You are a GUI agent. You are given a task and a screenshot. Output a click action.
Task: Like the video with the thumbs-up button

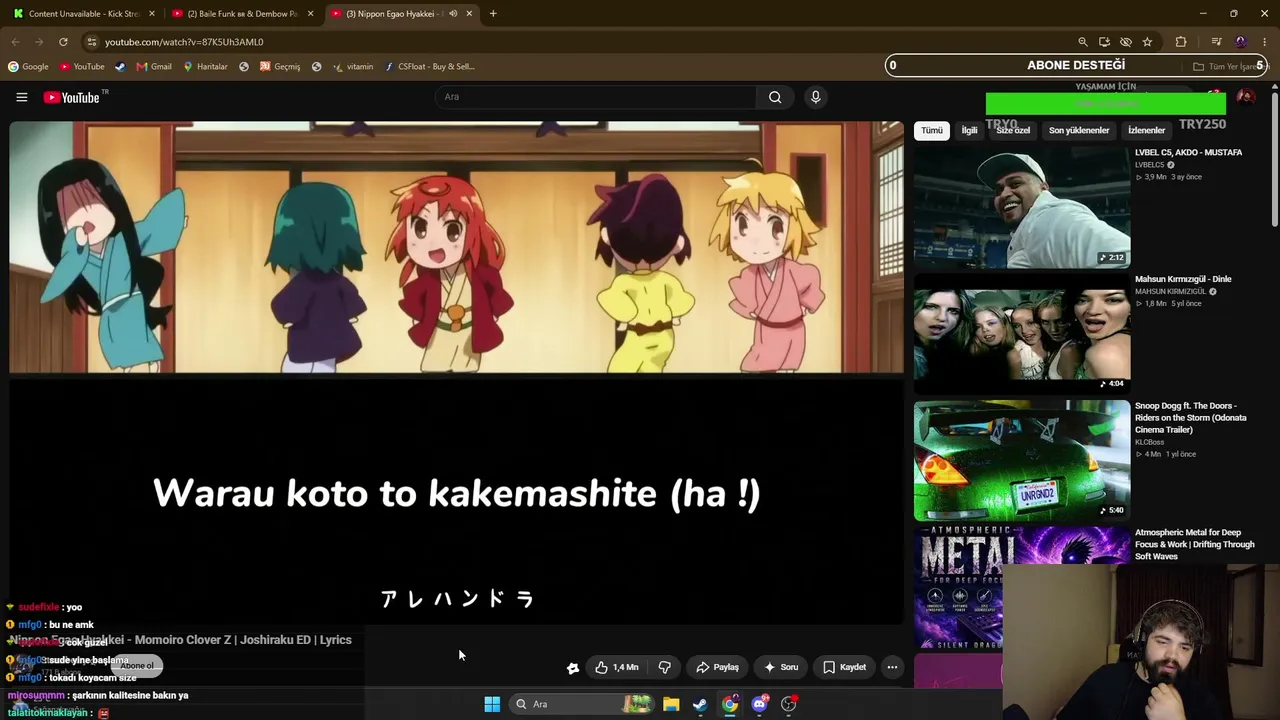(x=616, y=667)
